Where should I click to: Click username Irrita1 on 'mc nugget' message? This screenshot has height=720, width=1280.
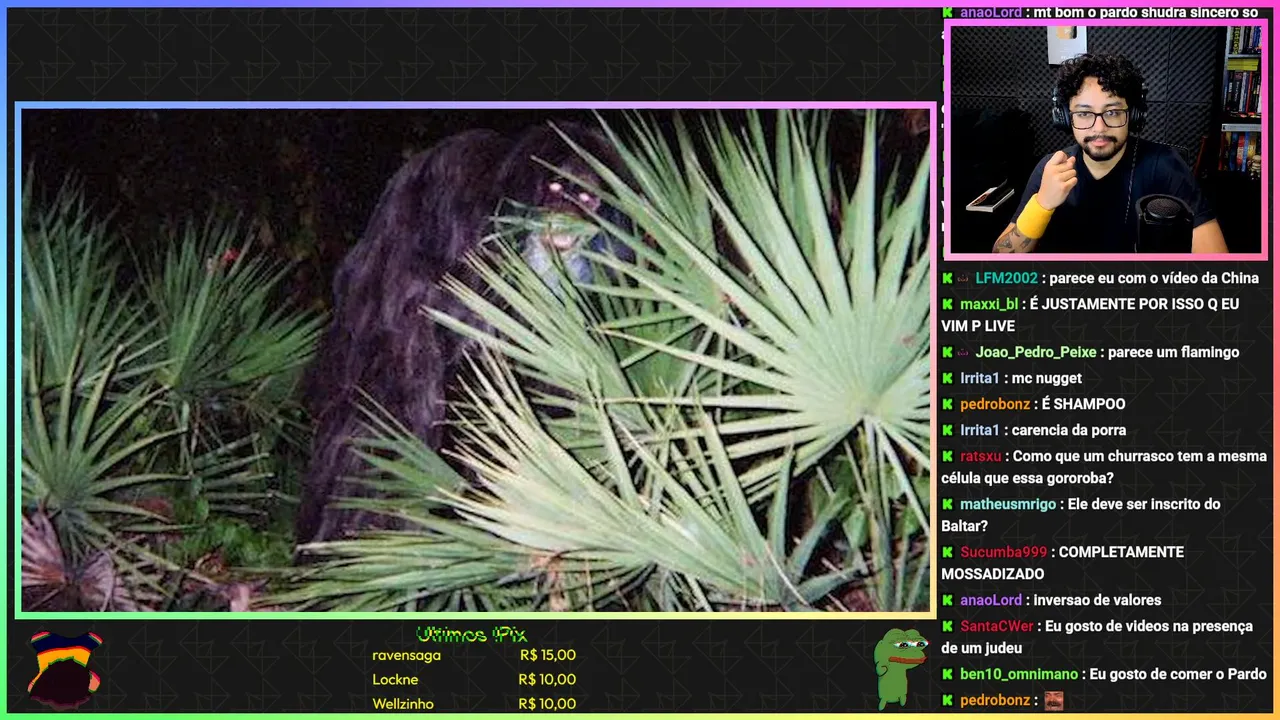(980, 378)
